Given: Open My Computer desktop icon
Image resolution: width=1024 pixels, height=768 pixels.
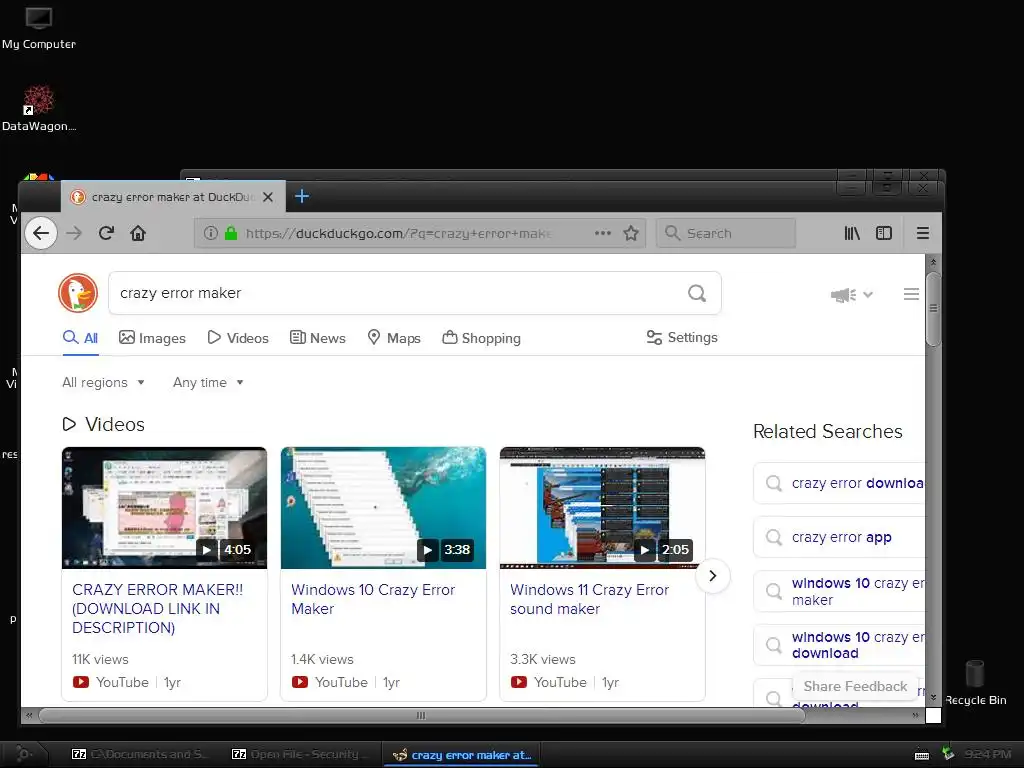Looking at the screenshot, I should (x=39, y=28).
